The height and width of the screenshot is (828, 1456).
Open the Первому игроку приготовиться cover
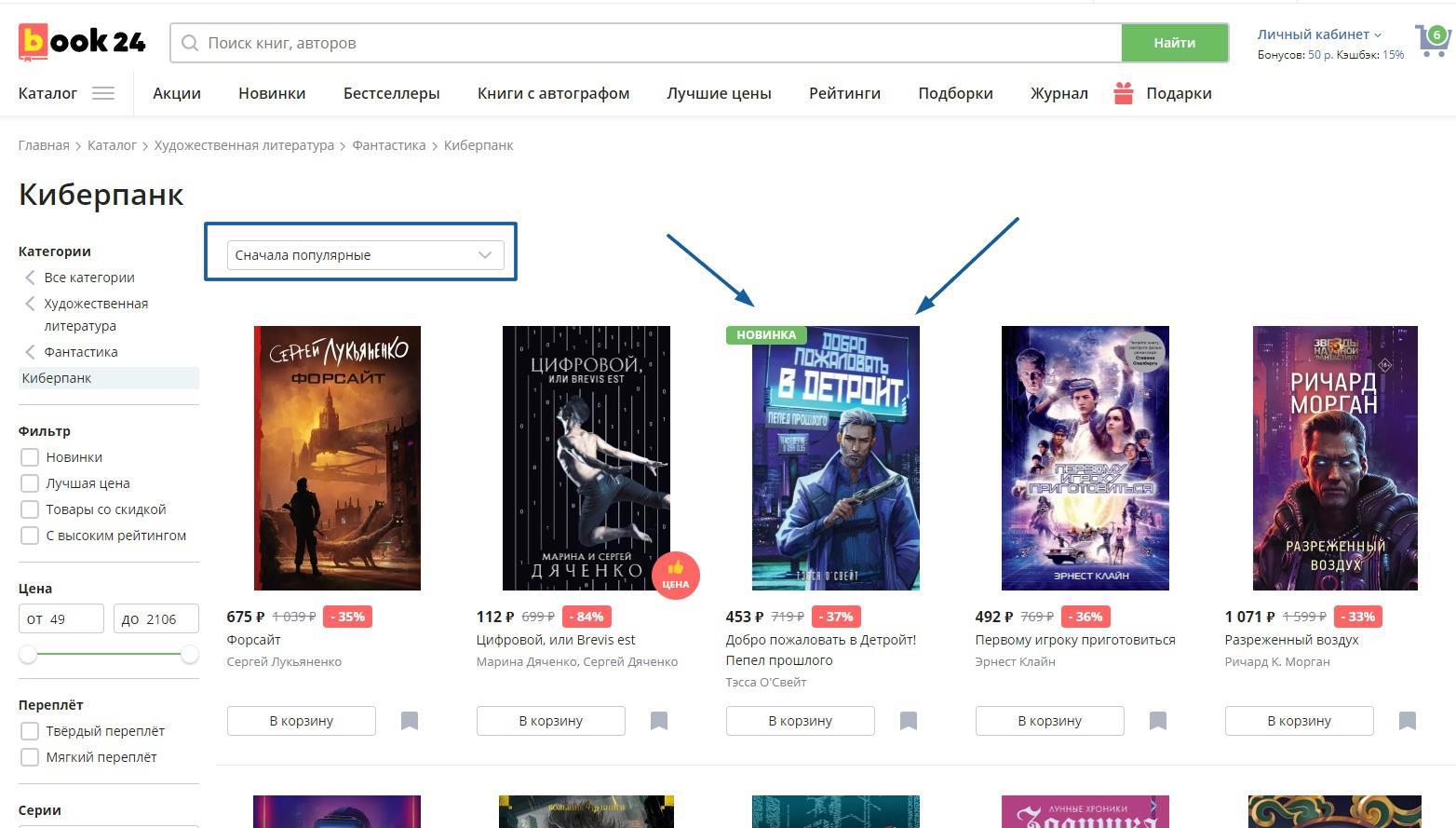pos(1085,458)
